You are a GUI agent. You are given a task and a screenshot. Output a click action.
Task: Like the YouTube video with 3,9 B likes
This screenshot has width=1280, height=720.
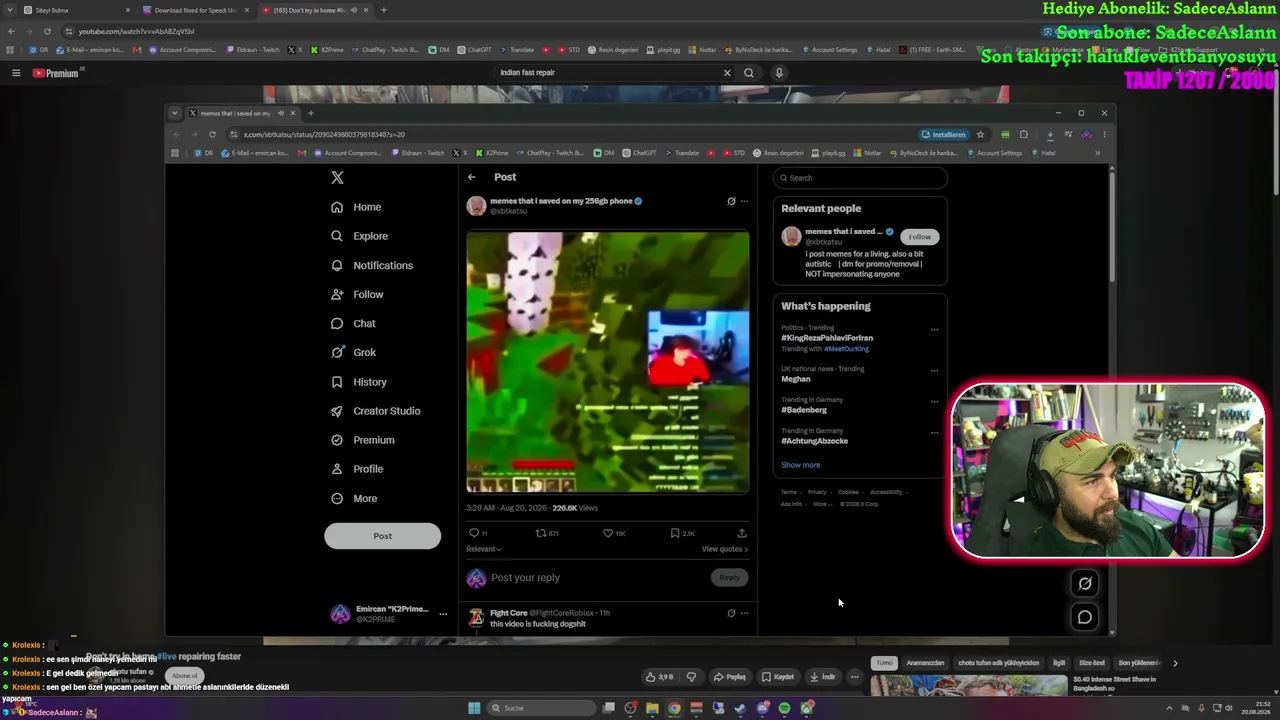tap(660, 677)
